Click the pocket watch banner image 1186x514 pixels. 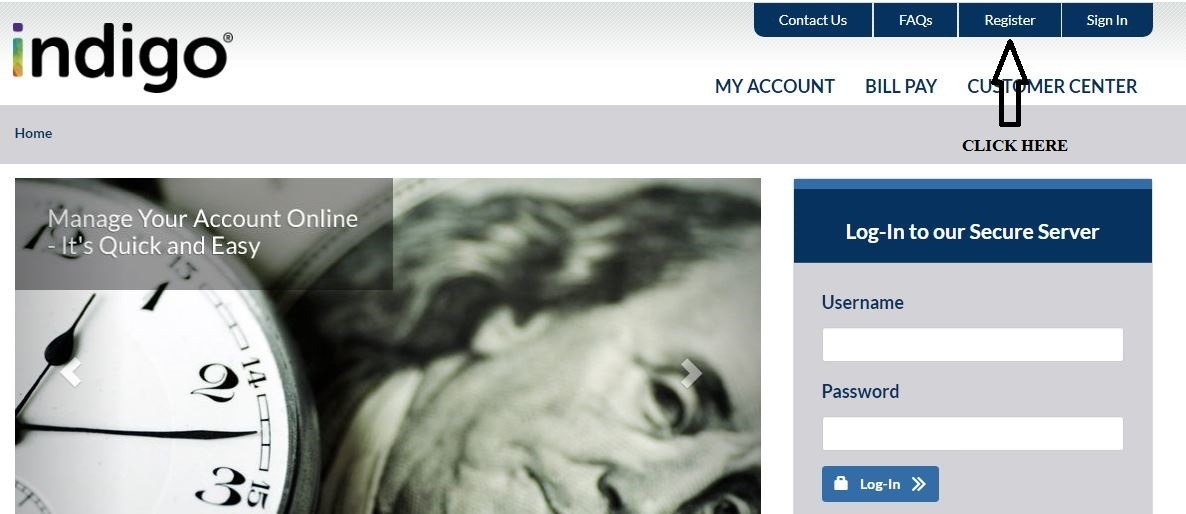coord(387,346)
